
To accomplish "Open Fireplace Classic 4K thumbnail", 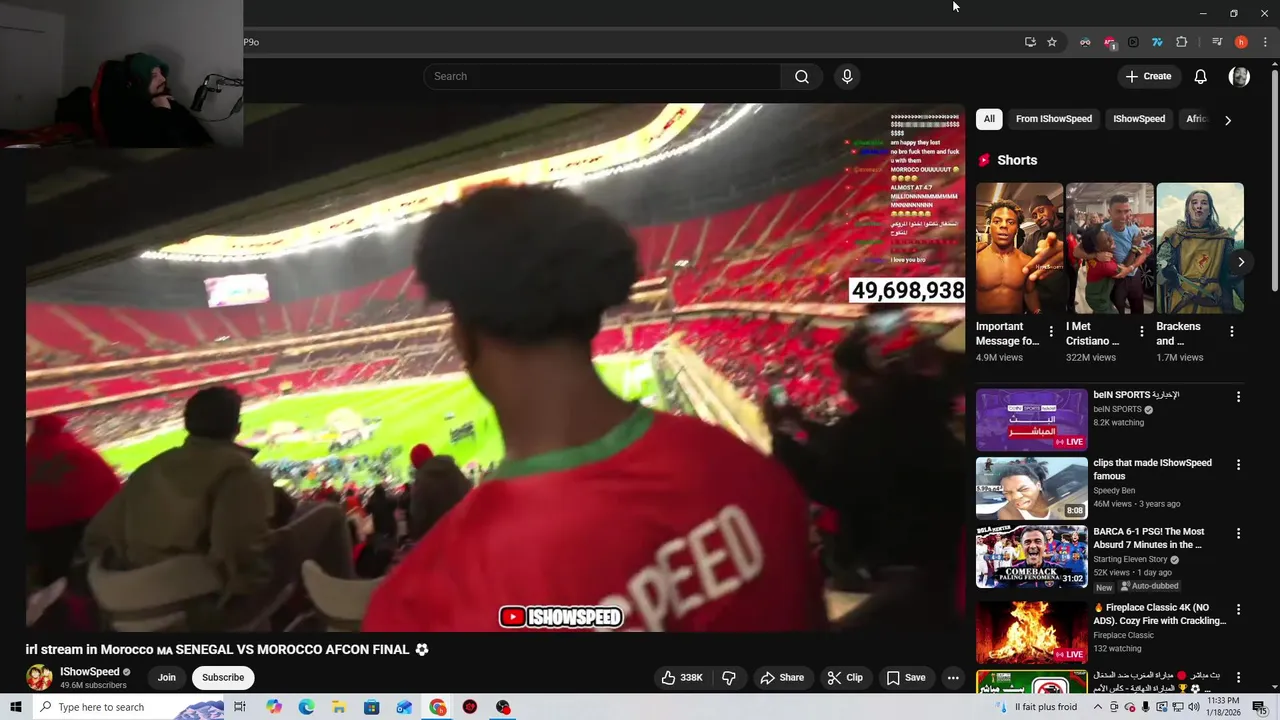I will (1032, 632).
